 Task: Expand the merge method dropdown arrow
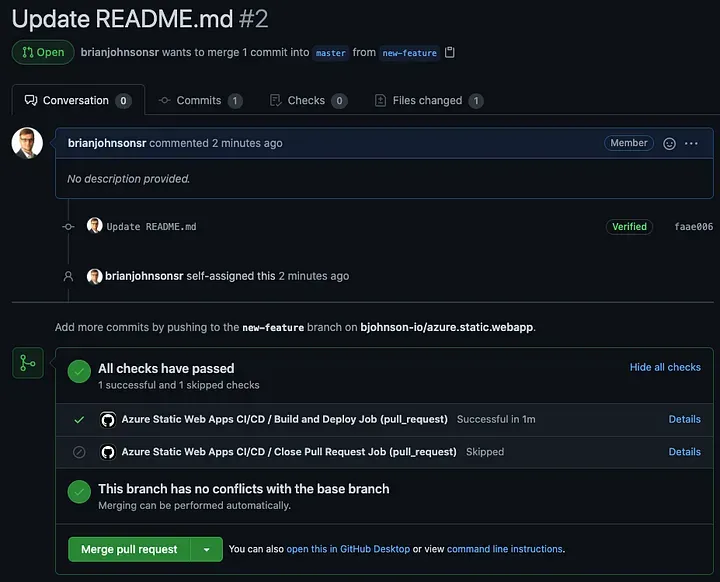[207, 549]
